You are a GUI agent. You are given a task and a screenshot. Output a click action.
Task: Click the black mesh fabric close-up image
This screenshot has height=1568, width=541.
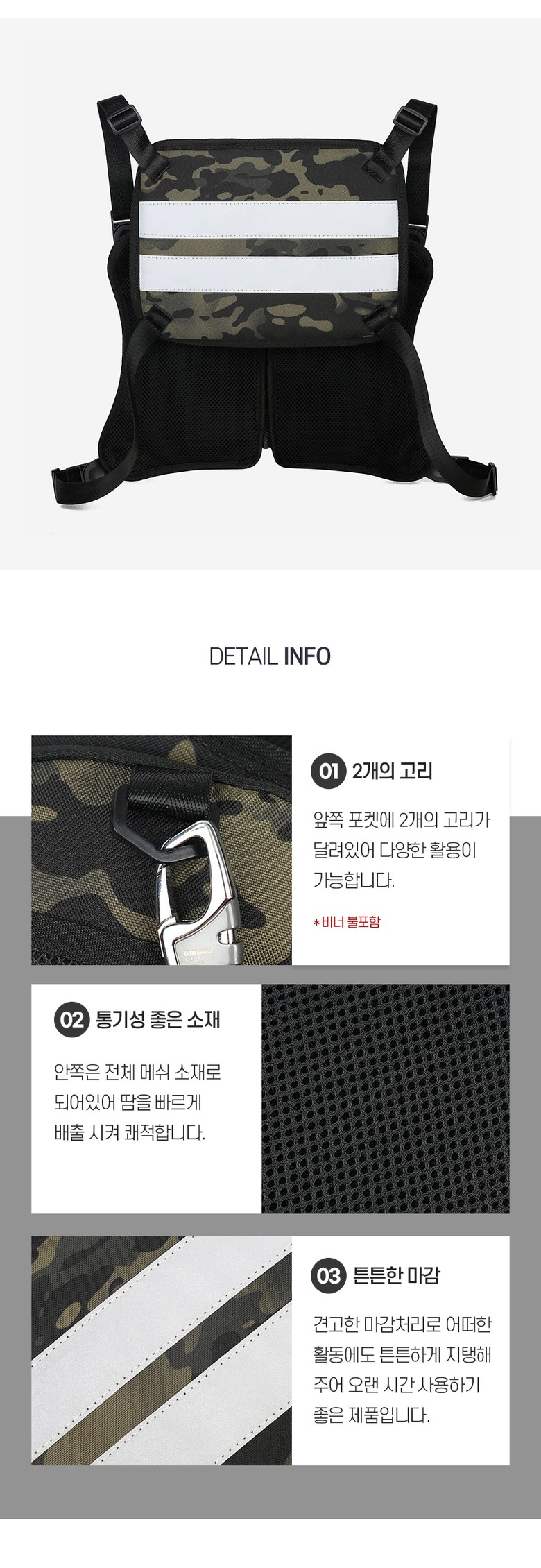(x=386, y=1098)
